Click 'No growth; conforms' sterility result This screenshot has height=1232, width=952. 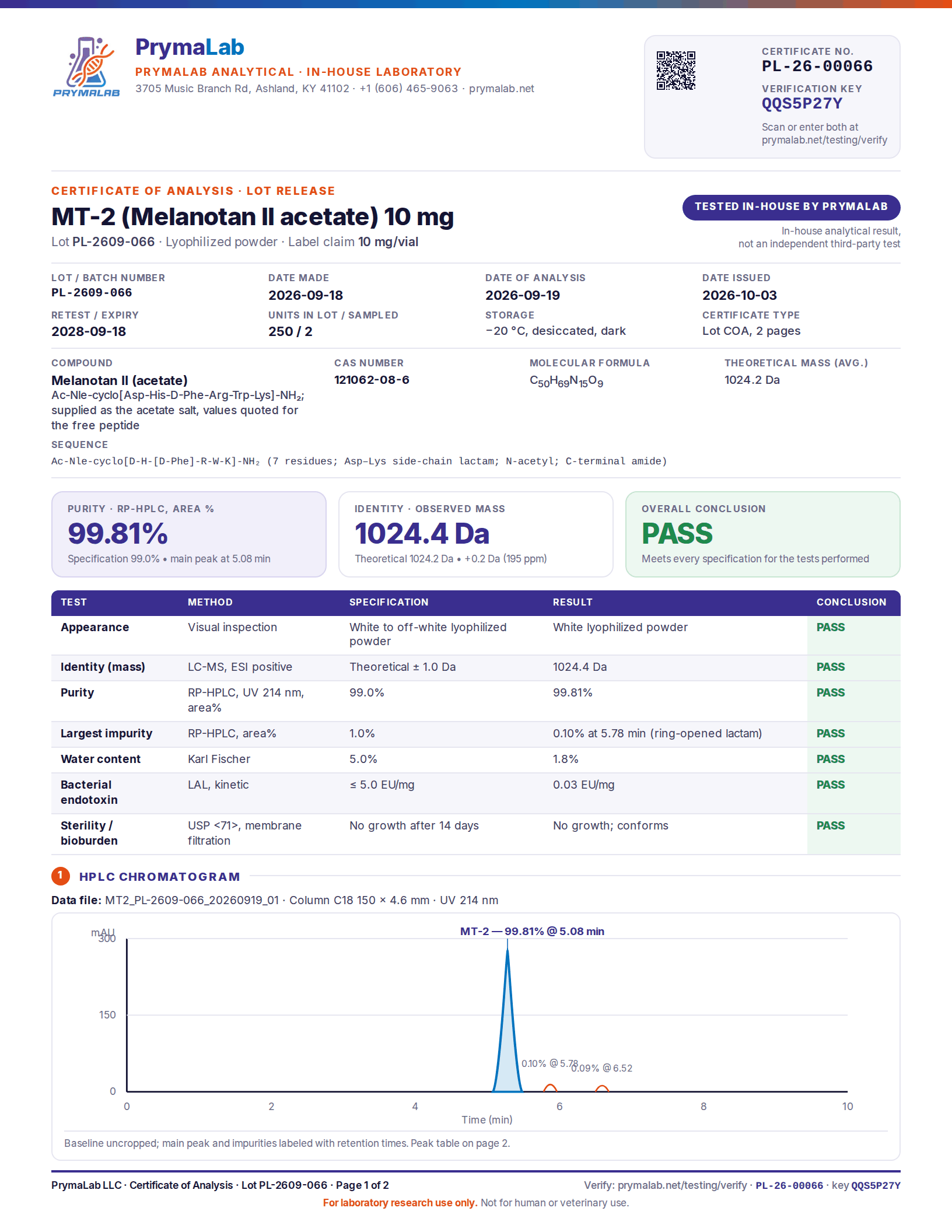(611, 826)
